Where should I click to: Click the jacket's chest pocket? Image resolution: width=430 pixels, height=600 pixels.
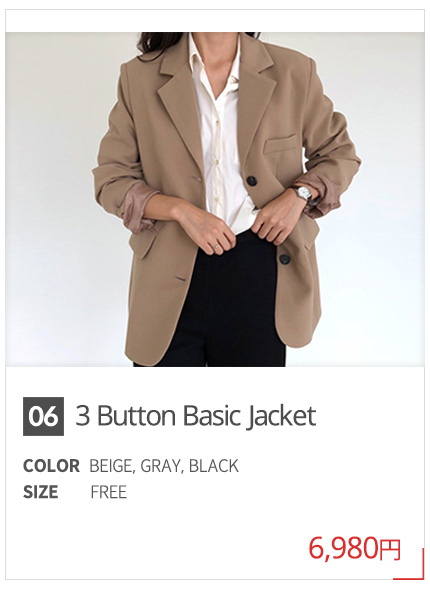[280, 144]
